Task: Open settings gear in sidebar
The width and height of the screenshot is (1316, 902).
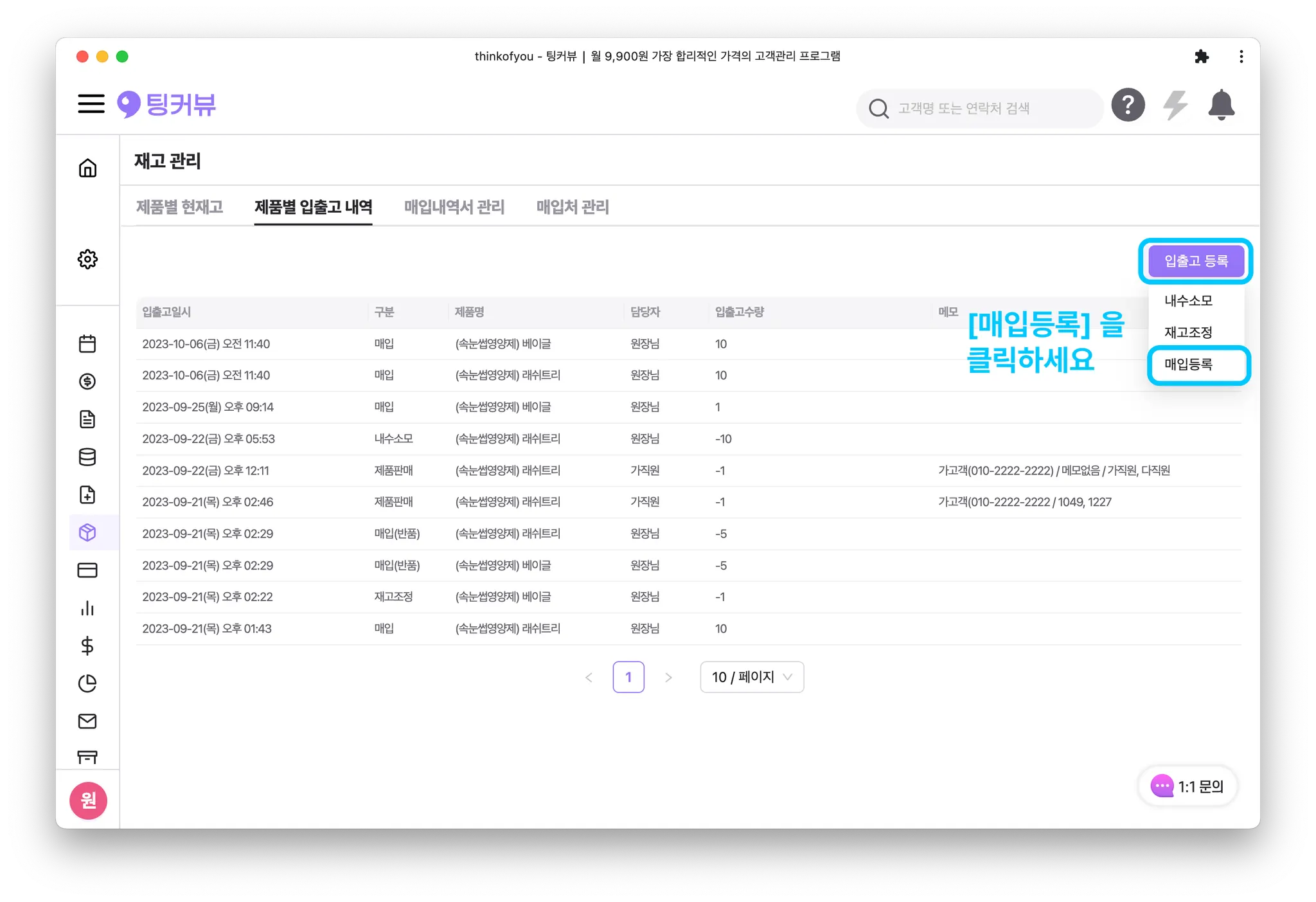Action: (x=87, y=259)
